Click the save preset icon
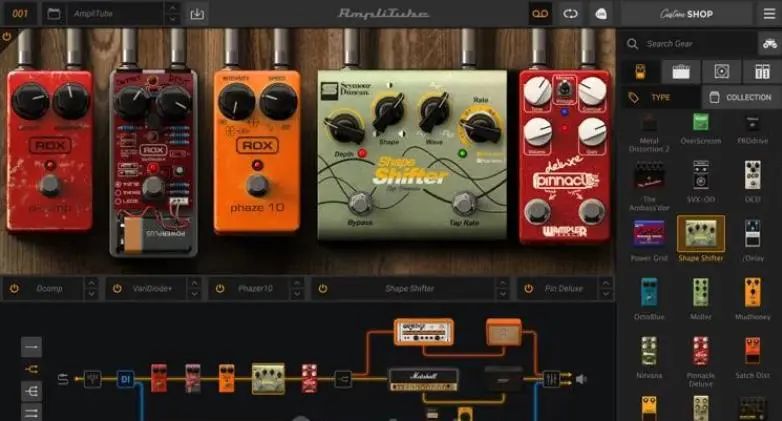782x421 pixels. pos(197,13)
